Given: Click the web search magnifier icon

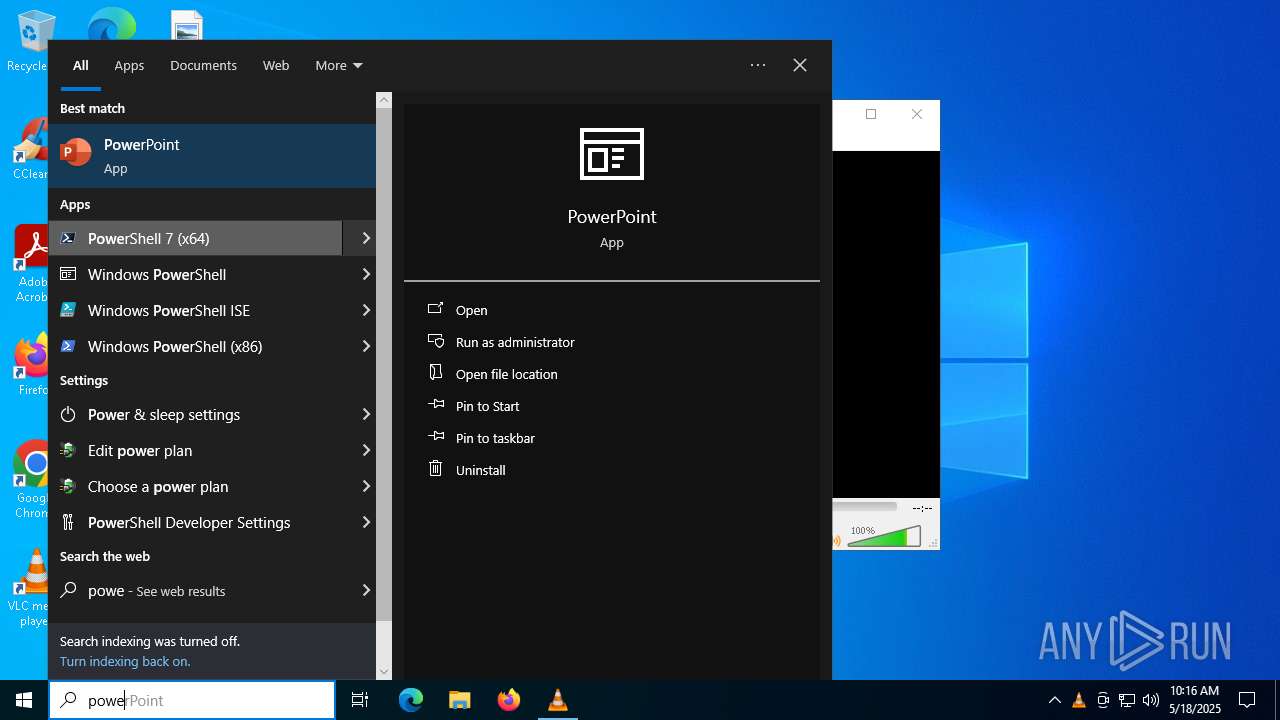Looking at the screenshot, I should (x=68, y=590).
